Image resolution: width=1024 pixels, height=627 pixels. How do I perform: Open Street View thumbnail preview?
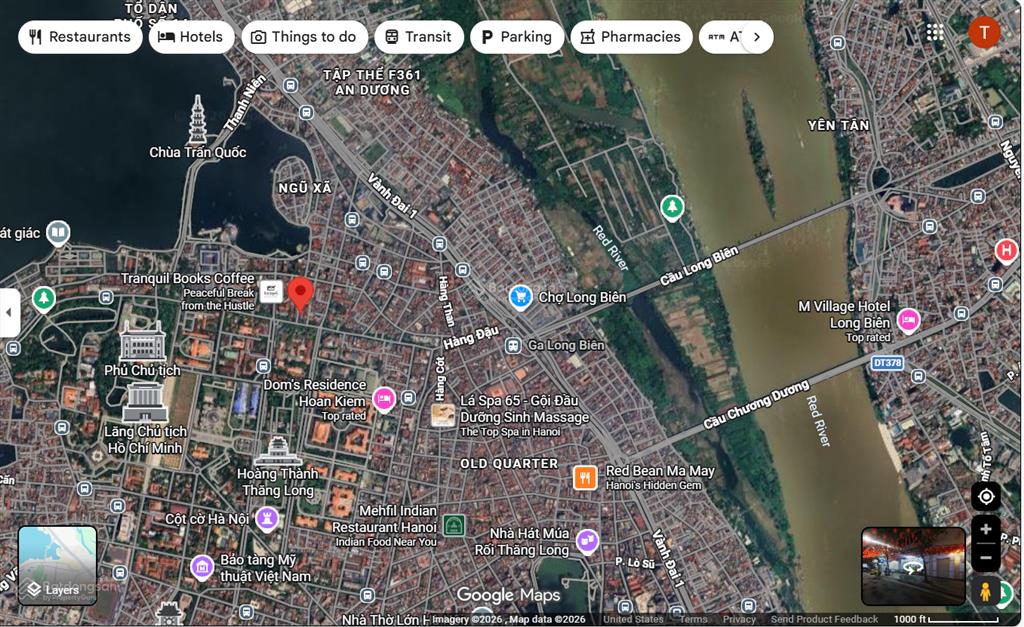click(x=913, y=566)
